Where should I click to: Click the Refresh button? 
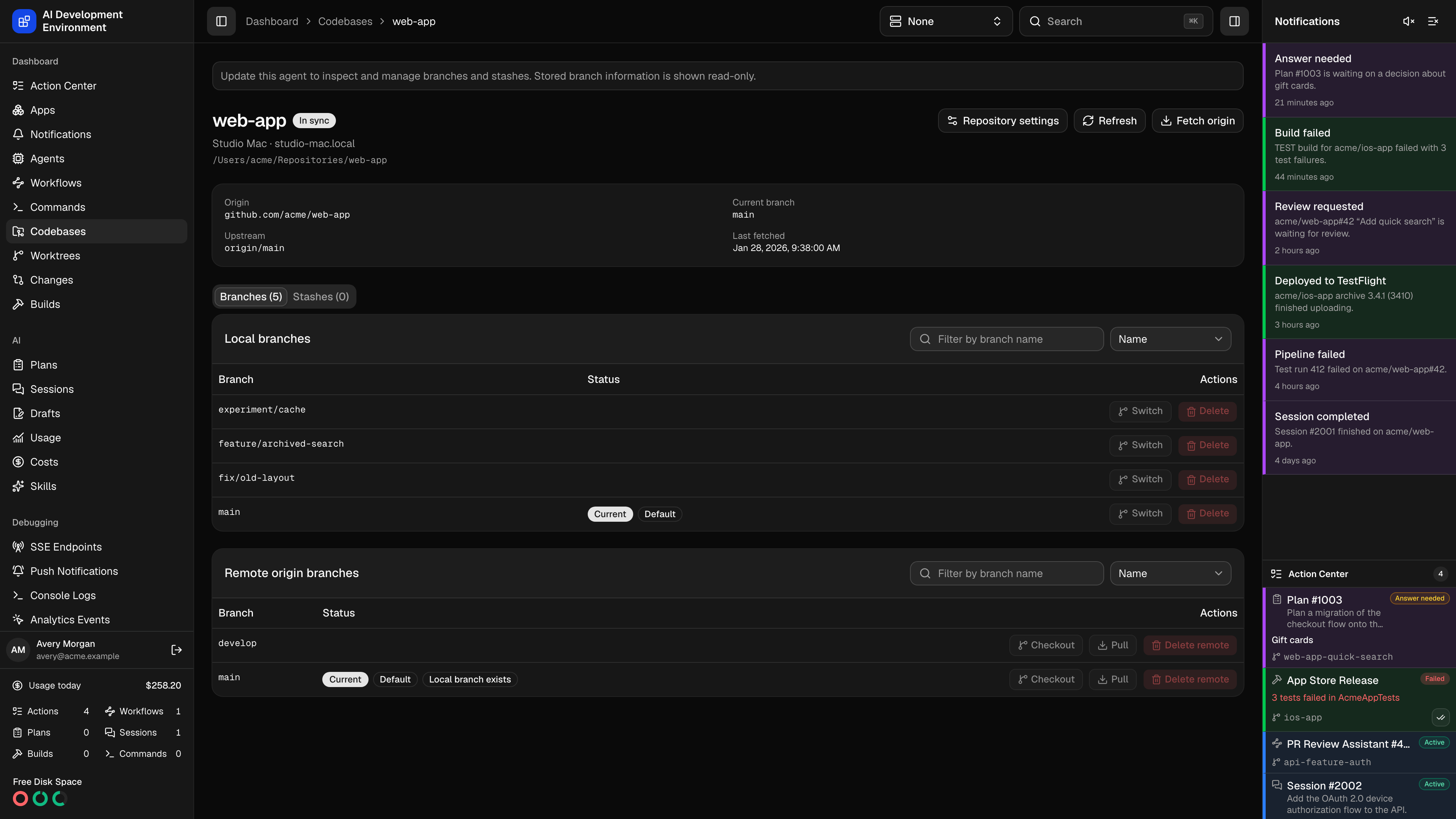click(1109, 121)
